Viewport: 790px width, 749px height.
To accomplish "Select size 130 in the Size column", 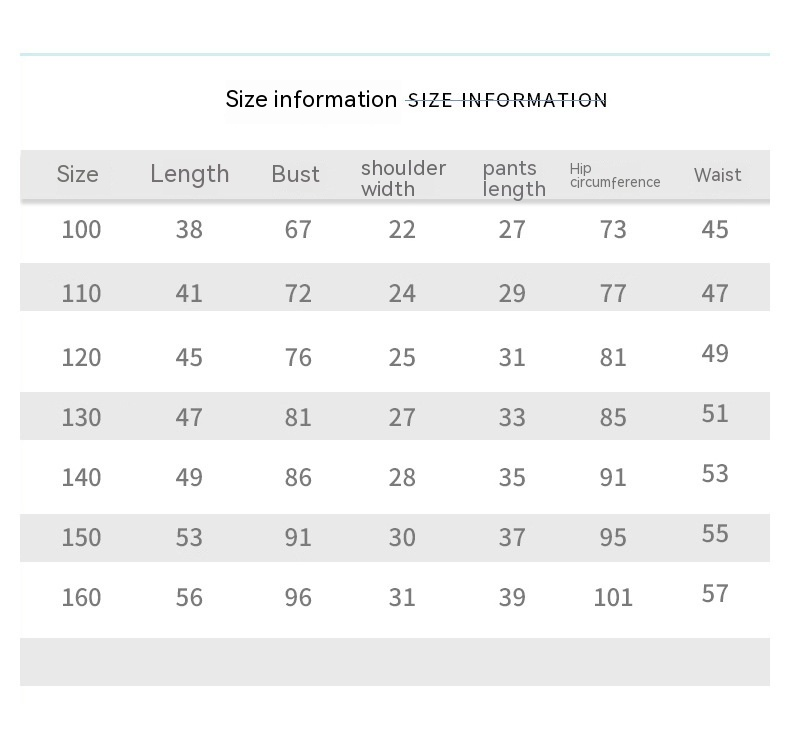I will (x=81, y=417).
